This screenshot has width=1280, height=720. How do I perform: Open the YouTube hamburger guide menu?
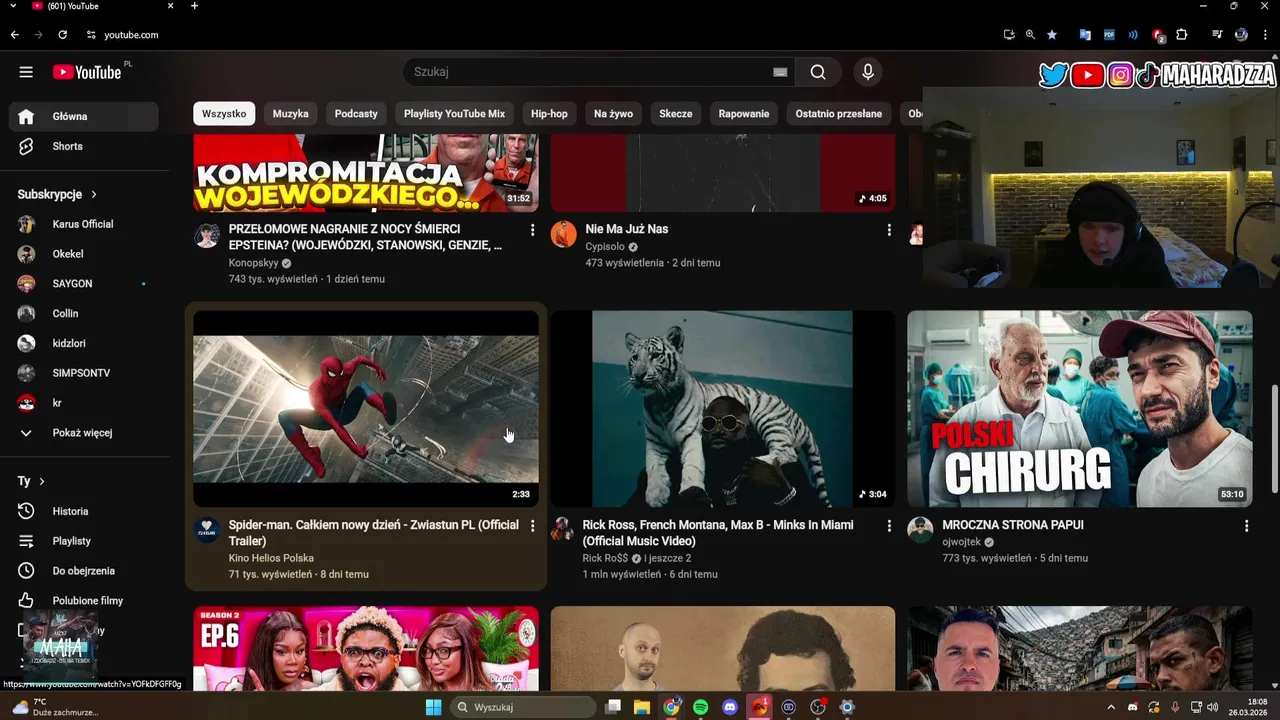coord(26,72)
